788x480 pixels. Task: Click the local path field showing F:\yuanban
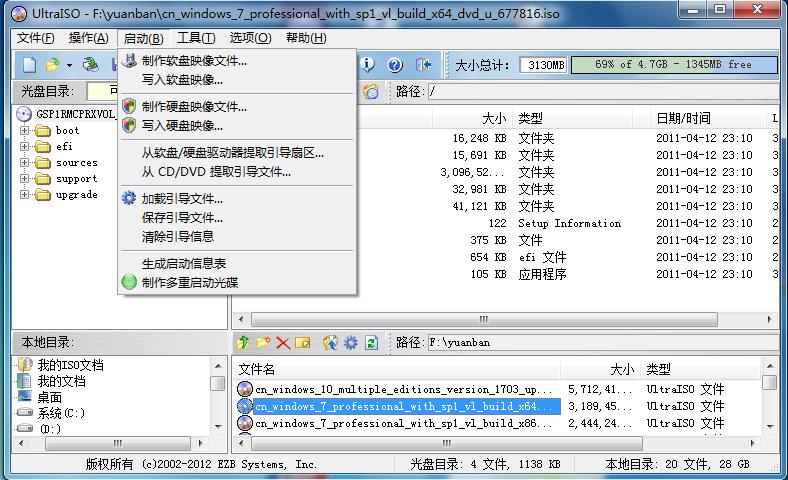point(603,343)
